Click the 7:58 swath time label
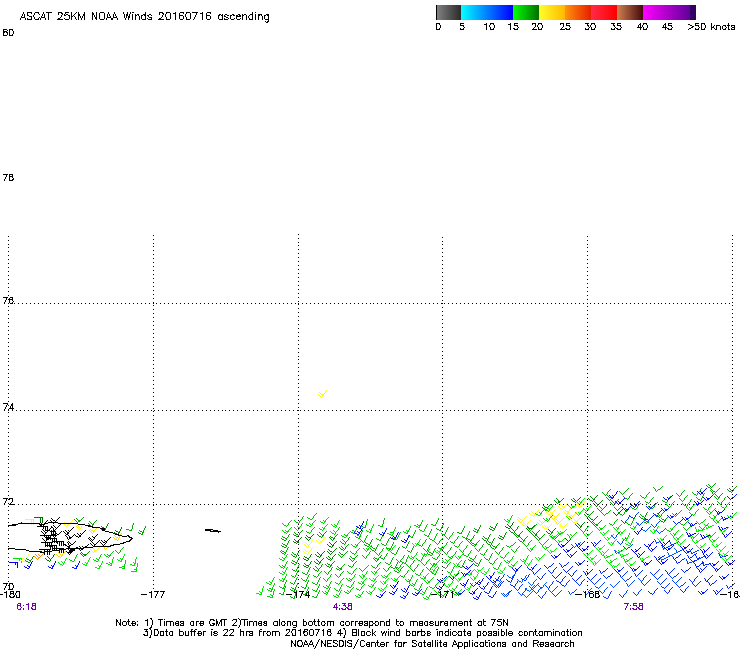This screenshot has height=650, width=740. point(633,607)
